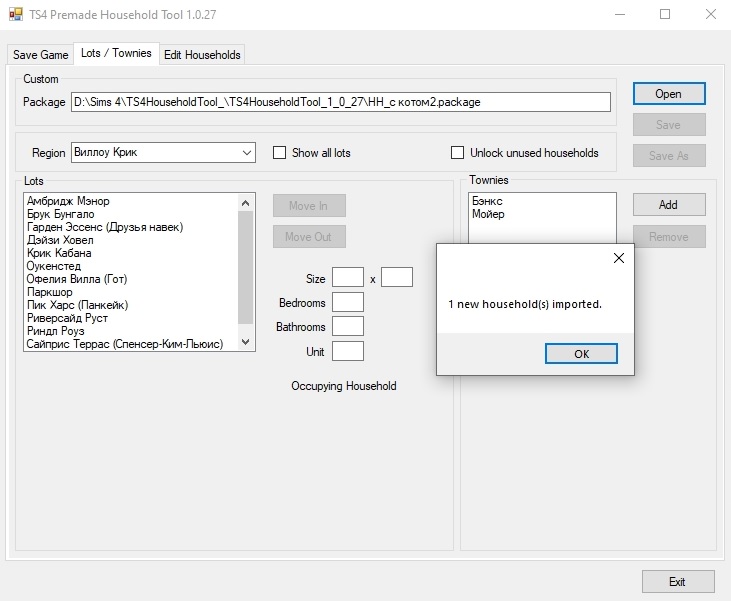Select Офелия Вилла (Гот) lot
The width and height of the screenshot is (731, 601).
[77, 279]
